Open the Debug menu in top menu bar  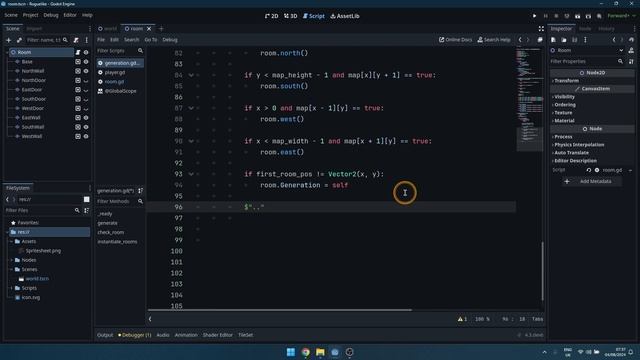click(51, 15)
